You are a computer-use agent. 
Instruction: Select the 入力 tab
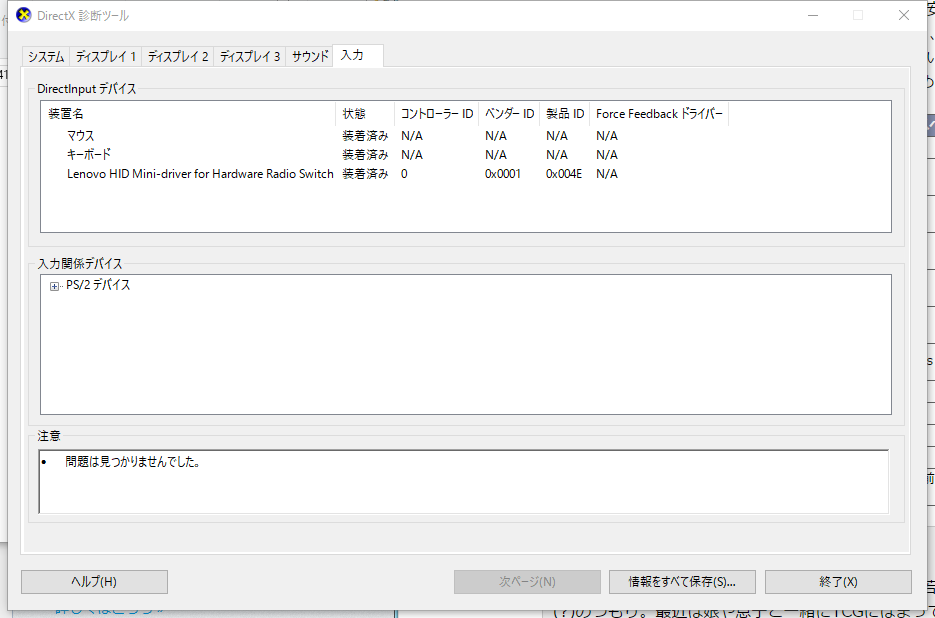point(358,55)
